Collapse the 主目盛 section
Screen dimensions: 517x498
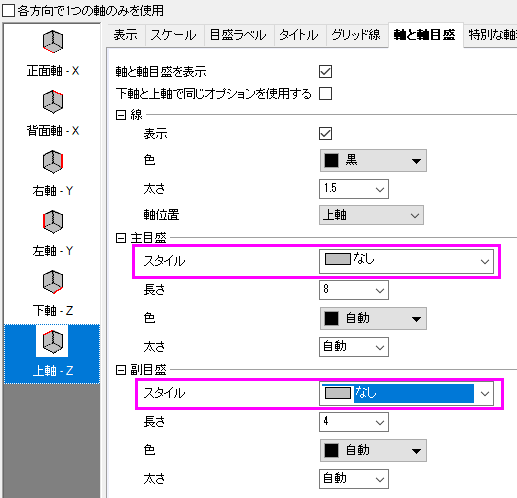tap(120, 238)
